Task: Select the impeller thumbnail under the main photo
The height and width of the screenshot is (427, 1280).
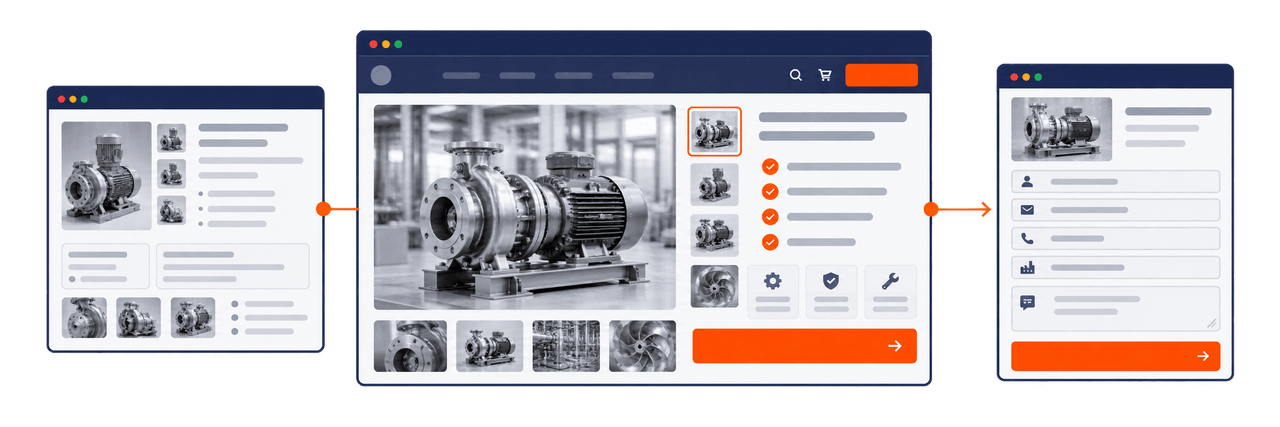Action: click(x=642, y=346)
